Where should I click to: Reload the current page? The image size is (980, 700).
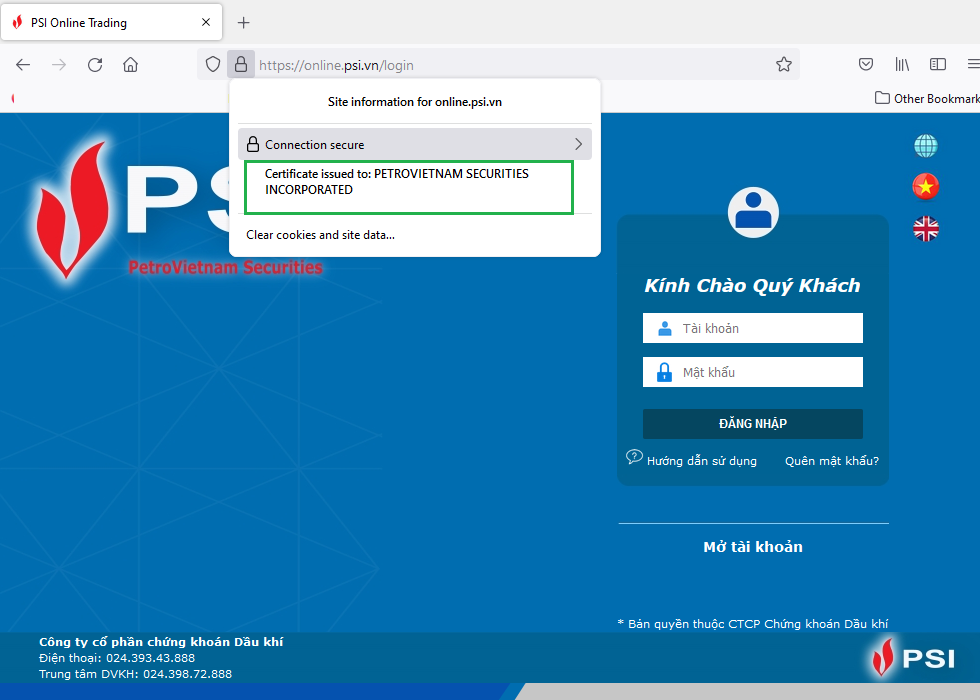tap(95, 65)
